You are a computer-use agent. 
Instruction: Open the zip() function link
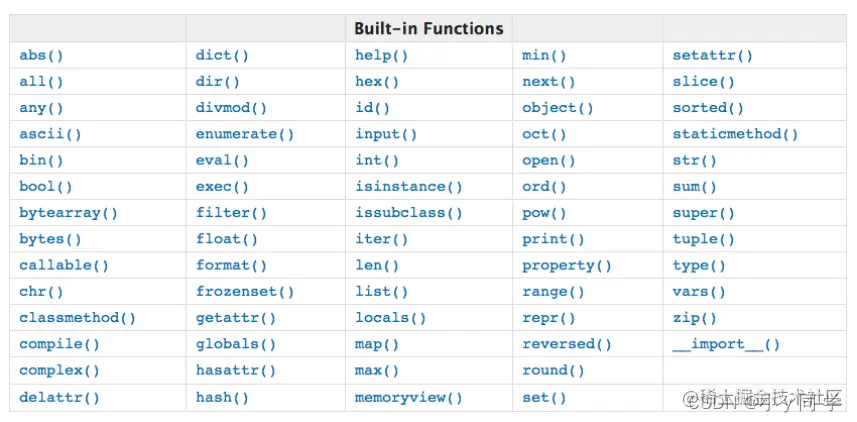tap(695, 318)
